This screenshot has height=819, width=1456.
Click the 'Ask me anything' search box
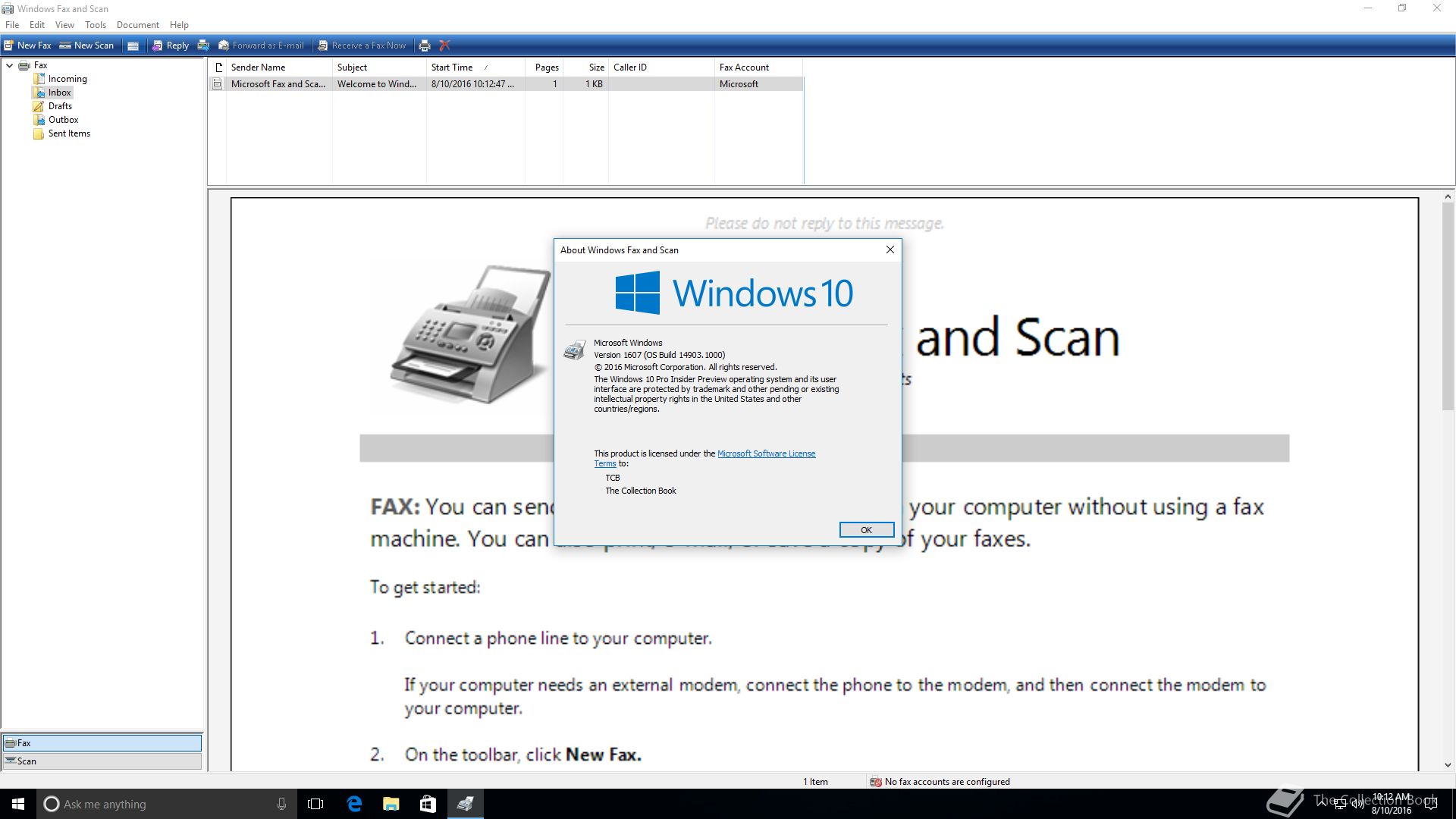point(165,804)
